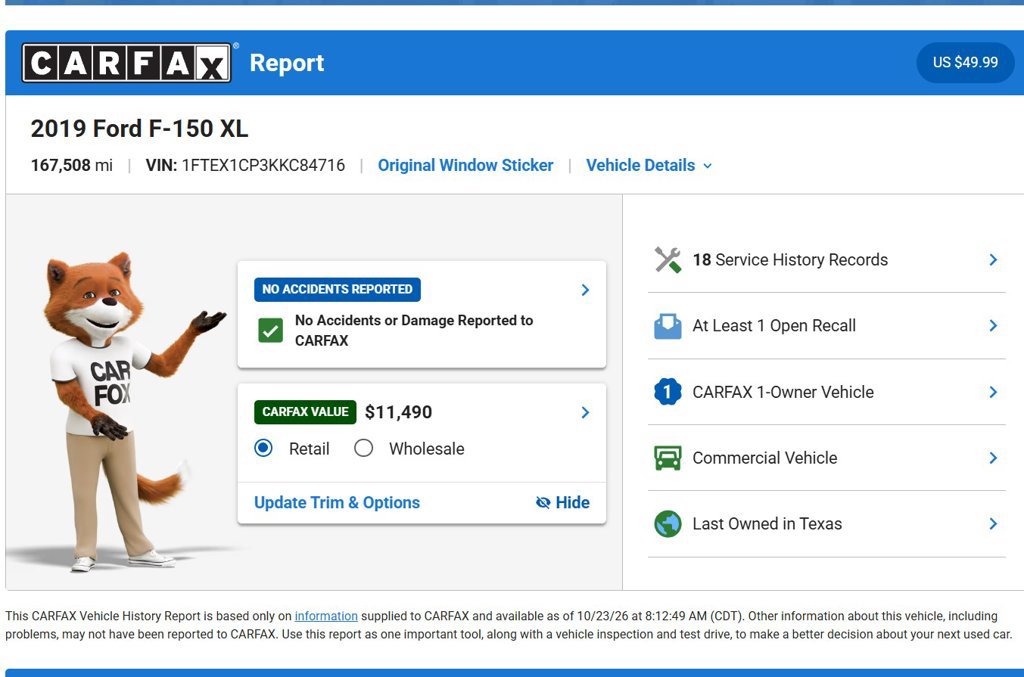
Task: Expand the Vehicle Details dropdown
Action: point(648,165)
